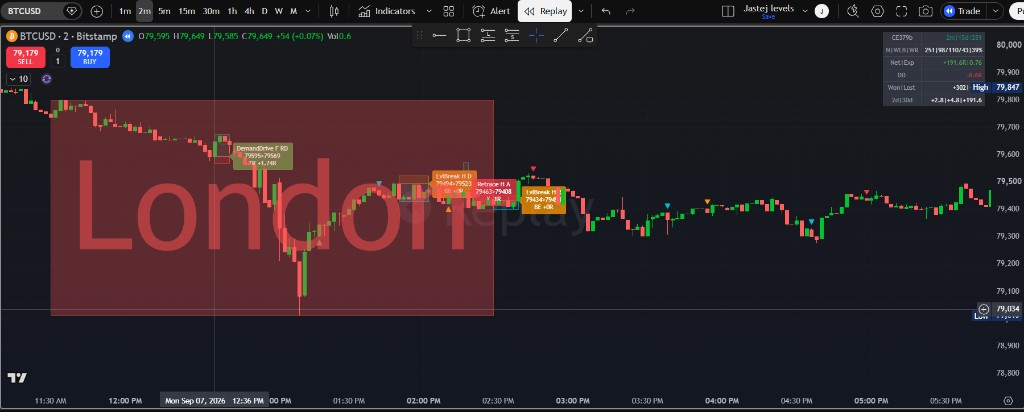Expand the Trade dropdown arrow
Screen dimensions: 1024x412
tap(995, 11)
